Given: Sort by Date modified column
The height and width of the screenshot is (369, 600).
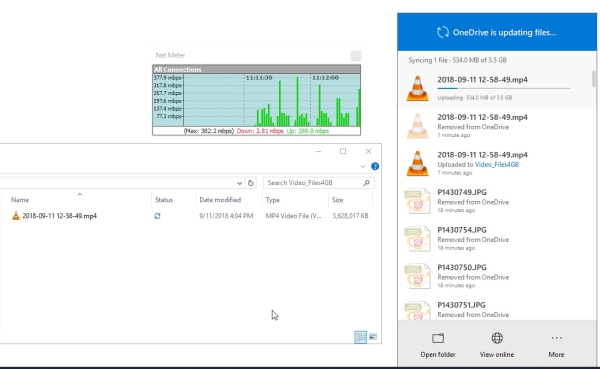Looking at the screenshot, I should tap(220, 200).
